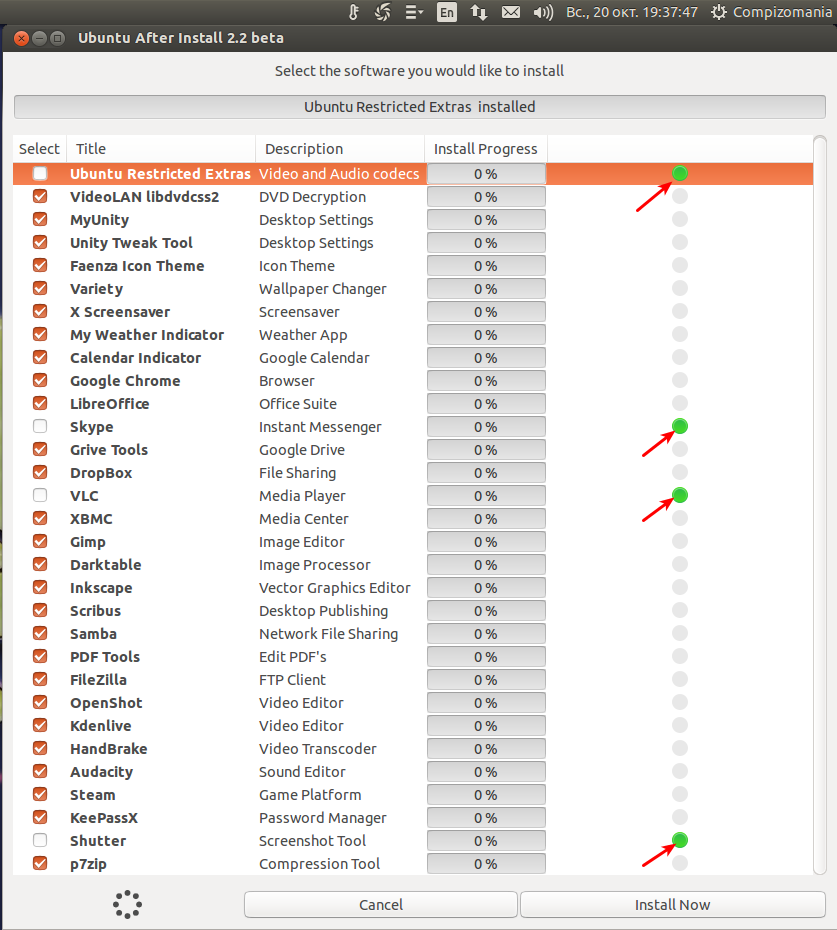Click the network up-down arrows indicator

click(x=479, y=12)
